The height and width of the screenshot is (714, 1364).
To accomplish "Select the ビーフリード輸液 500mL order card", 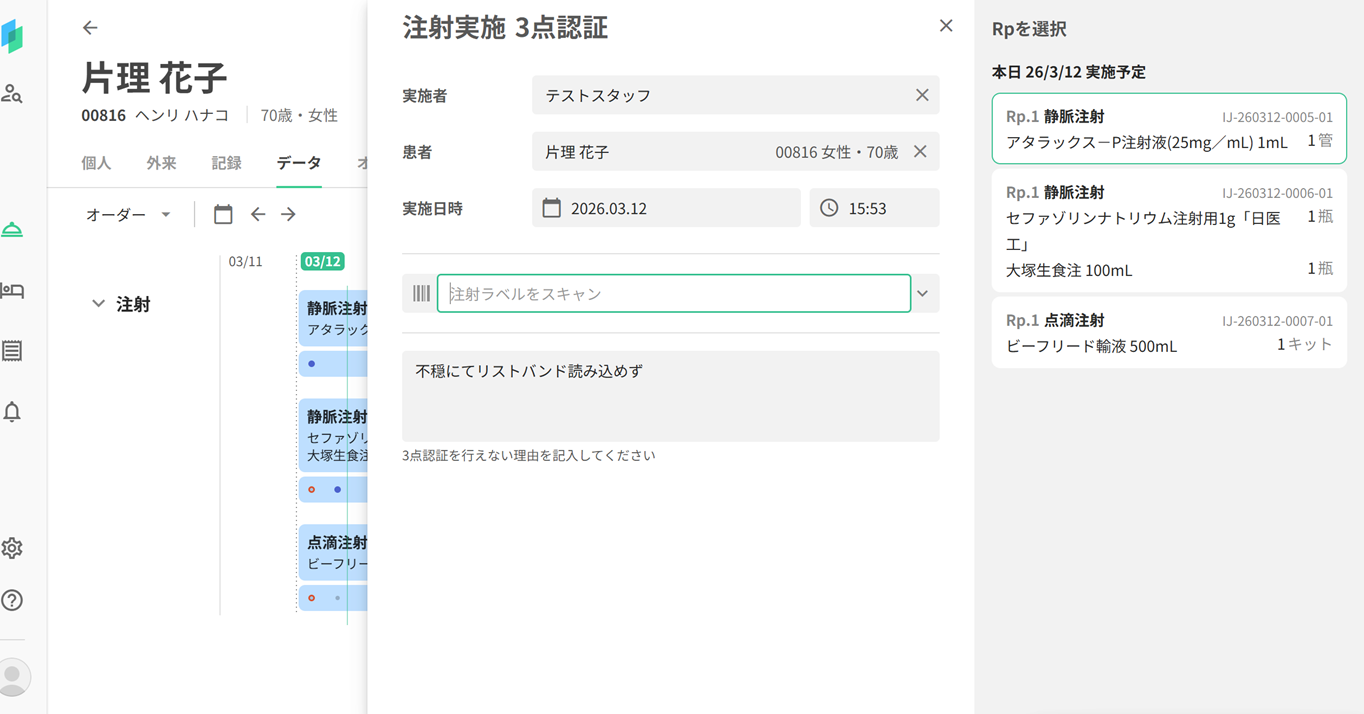I will 1168,333.
